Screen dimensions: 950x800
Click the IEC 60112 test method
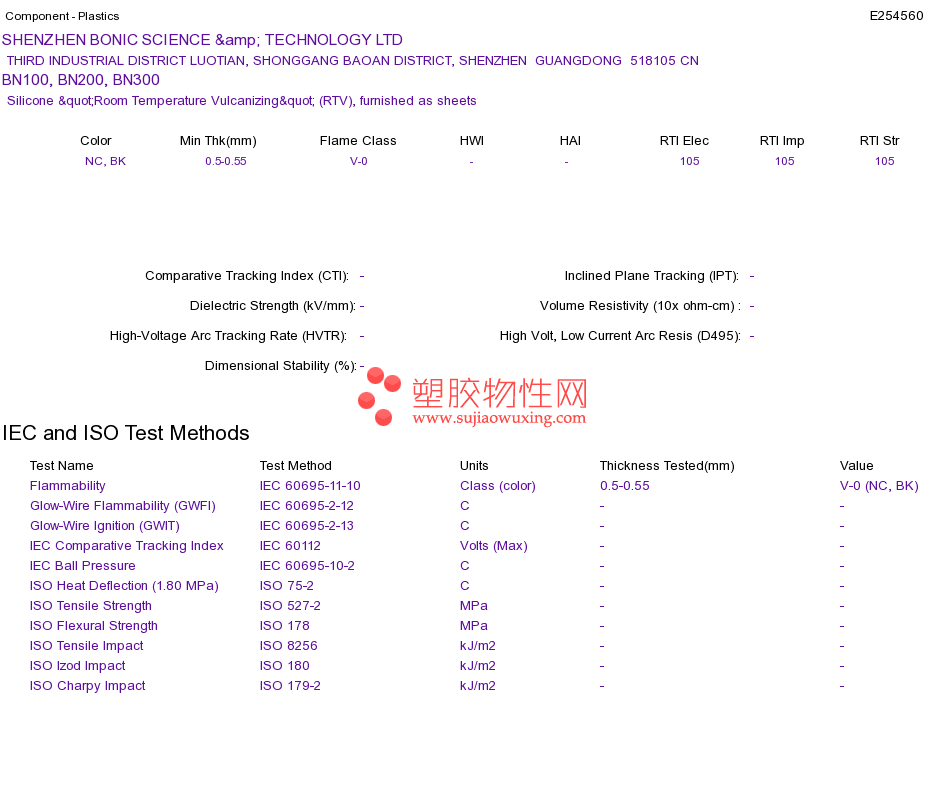coord(290,545)
